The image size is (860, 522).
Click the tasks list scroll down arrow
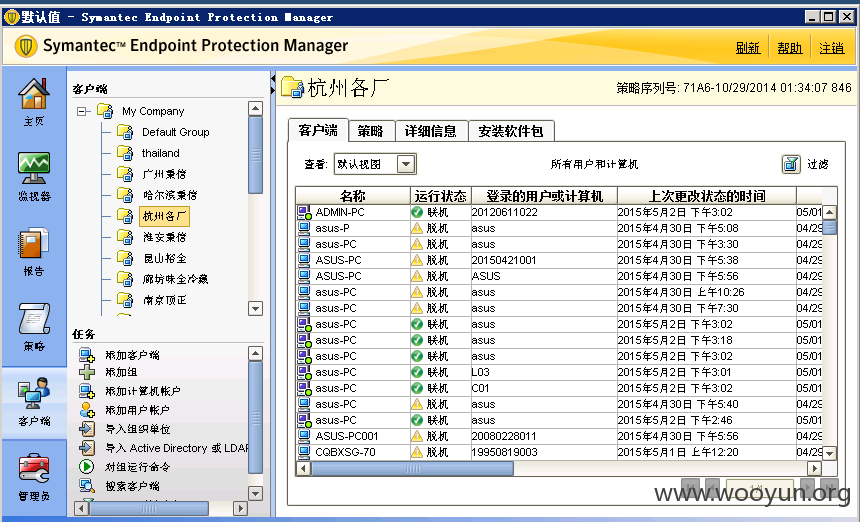point(255,493)
